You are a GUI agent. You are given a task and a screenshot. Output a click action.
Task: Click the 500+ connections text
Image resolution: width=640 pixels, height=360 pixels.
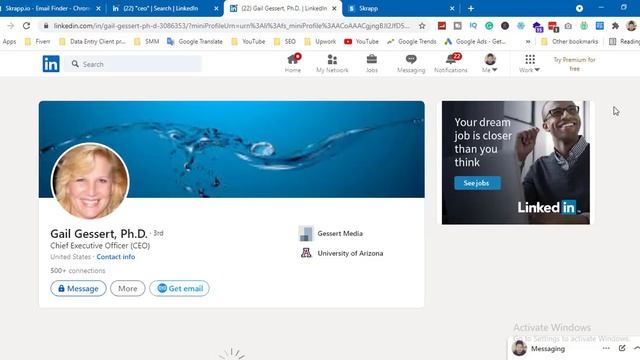tap(78, 271)
